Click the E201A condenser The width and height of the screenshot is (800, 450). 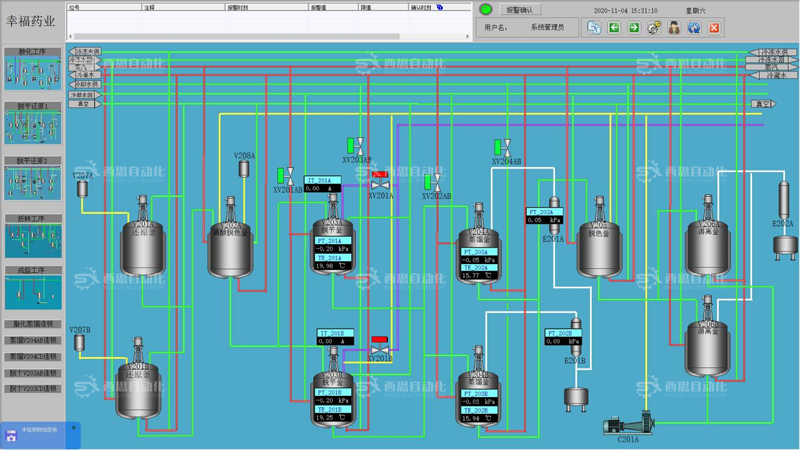(x=554, y=215)
